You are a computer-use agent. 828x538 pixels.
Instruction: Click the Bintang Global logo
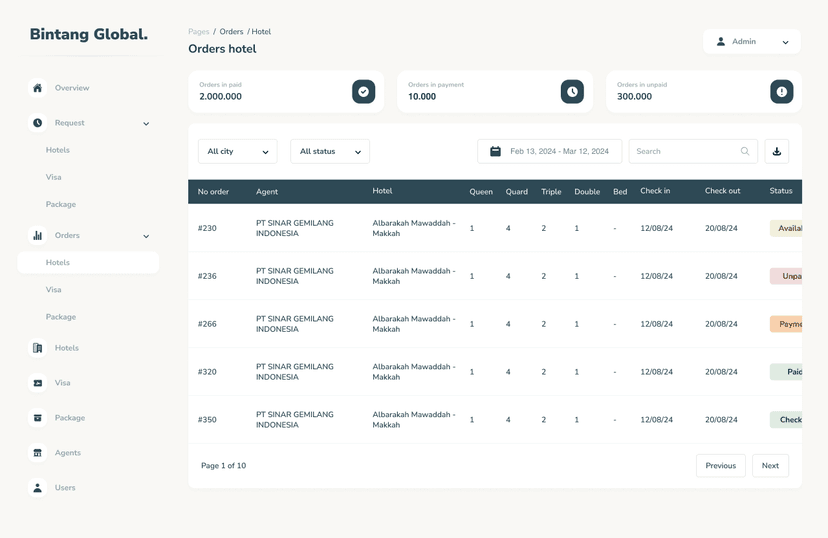89,34
